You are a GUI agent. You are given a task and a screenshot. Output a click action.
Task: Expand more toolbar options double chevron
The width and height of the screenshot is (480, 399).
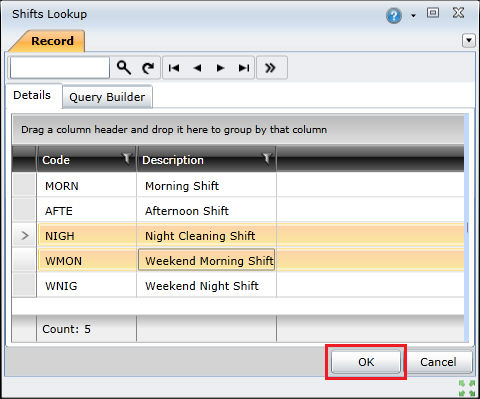coord(270,68)
